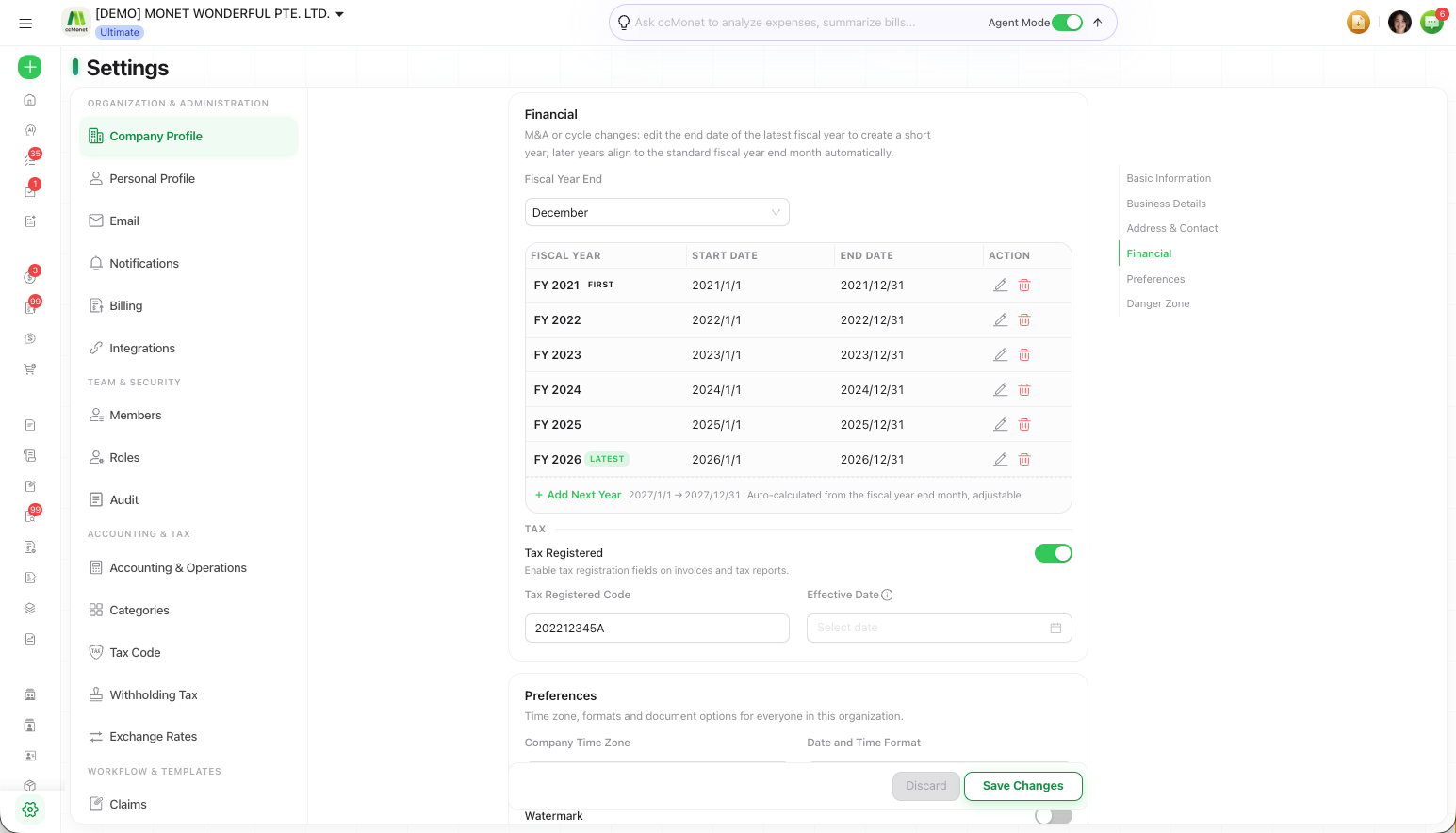Image resolution: width=1456 pixels, height=833 pixels.
Task: Open the hamburger menu
Action: pyautogui.click(x=25, y=24)
